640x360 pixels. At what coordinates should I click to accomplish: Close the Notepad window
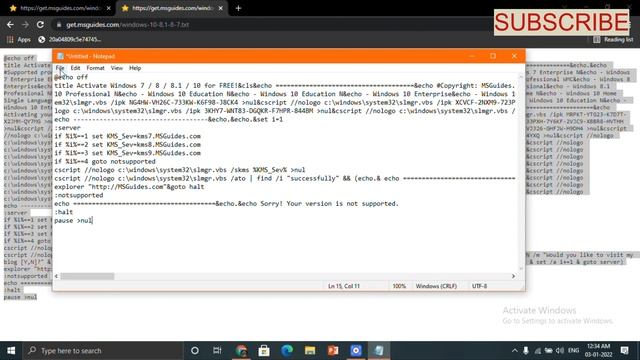pos(514,56)
